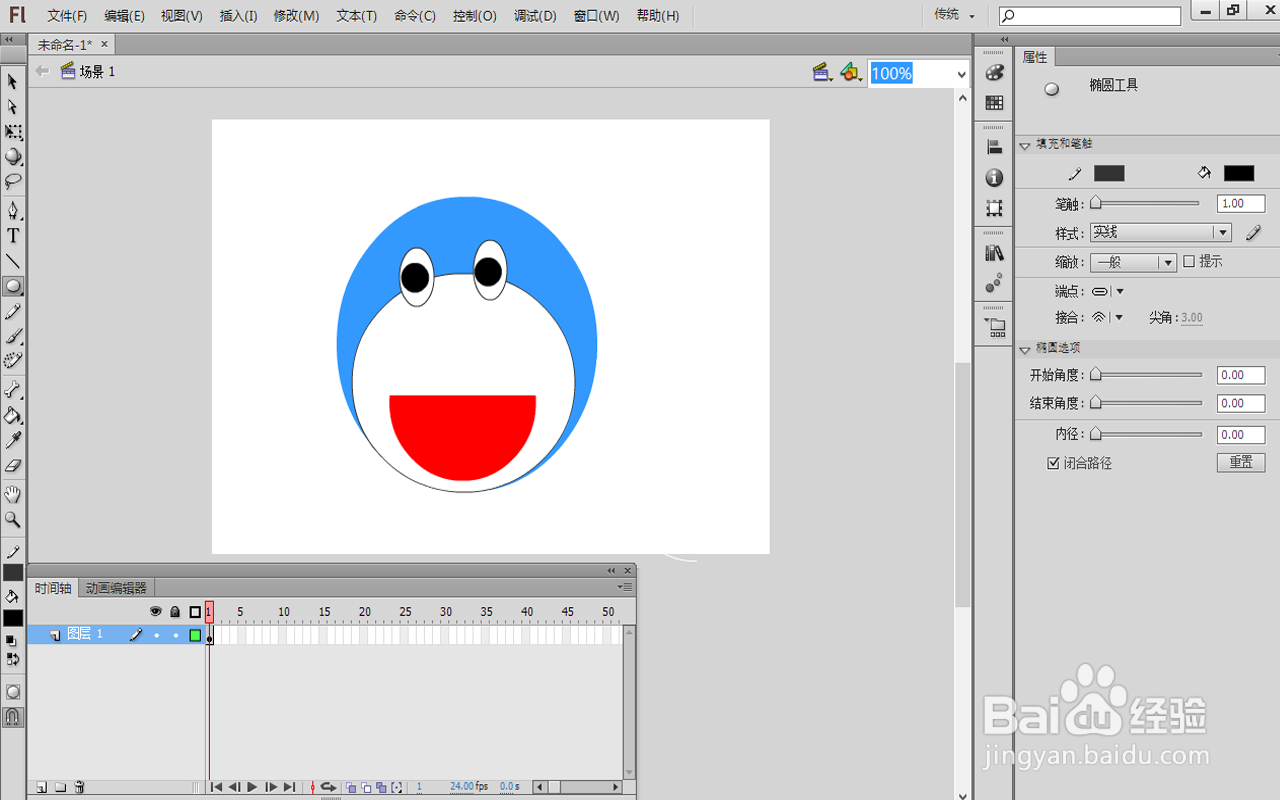Click the edit stroke style pencil icon
This screenshot has width=1280, height=800.
coord(1253,232)
